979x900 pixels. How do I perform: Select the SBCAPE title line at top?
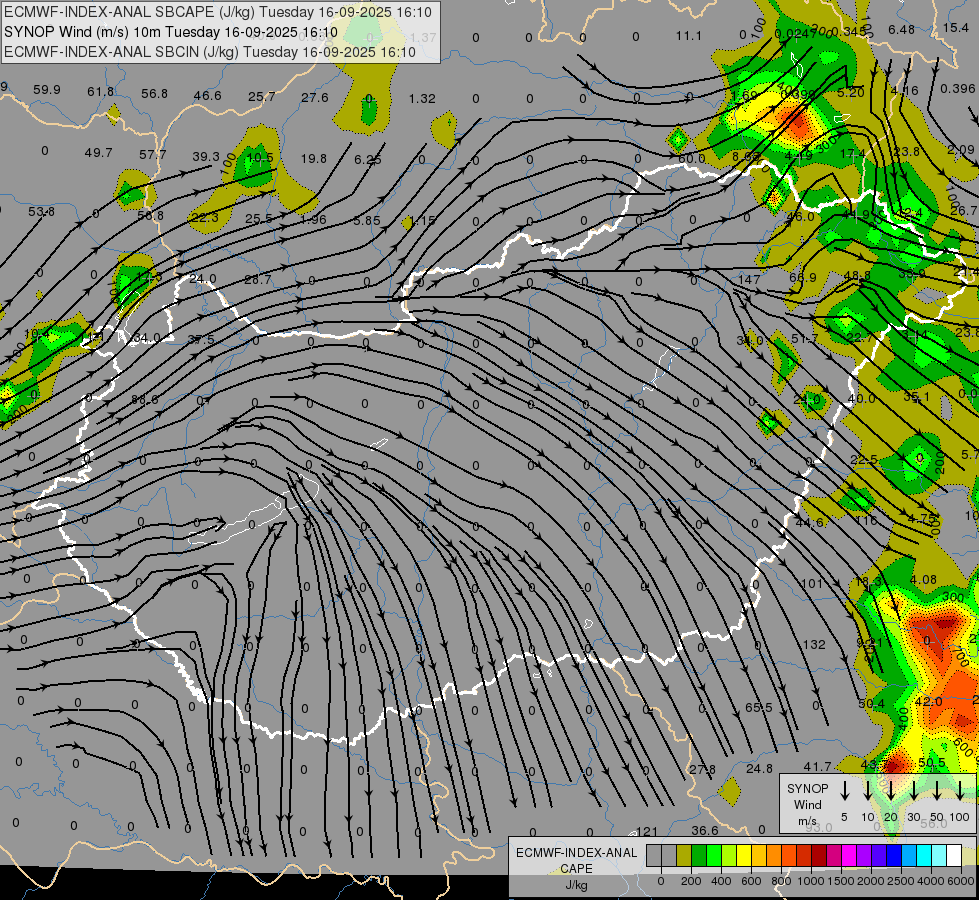217,12
